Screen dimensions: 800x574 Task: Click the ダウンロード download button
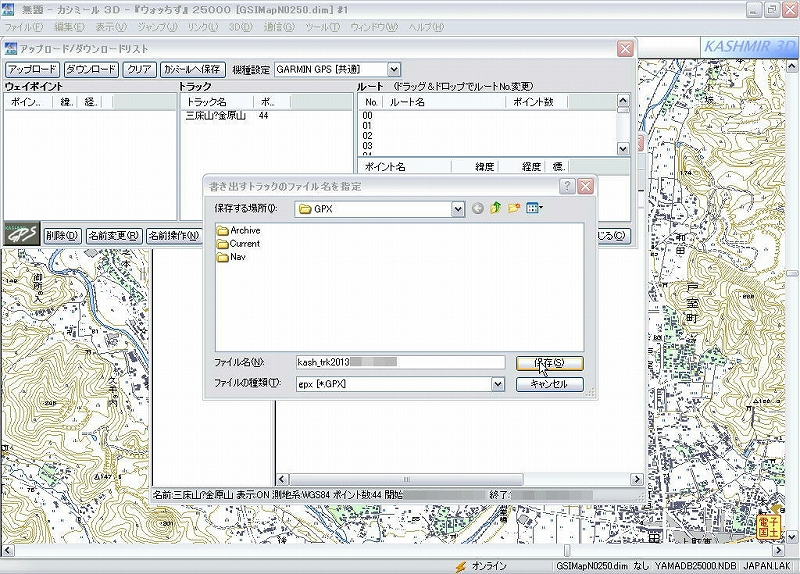91,69
